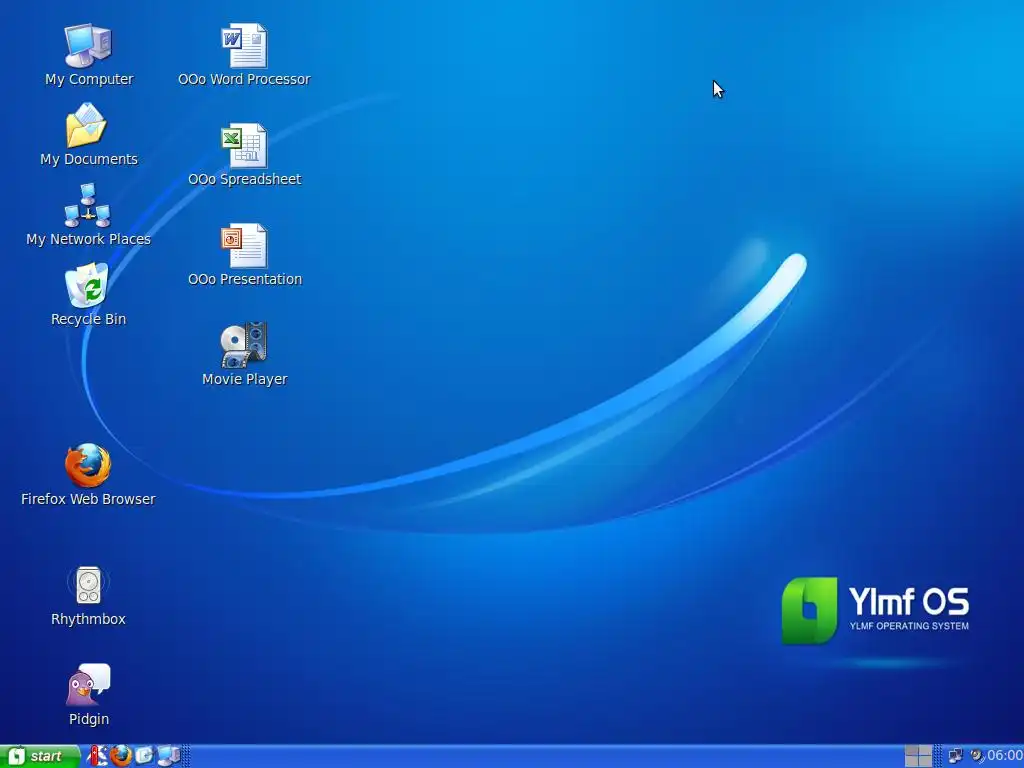The height and width of the screenshot is (768, 1024).
Task: Click the red Swiss-army-knife icon in quick launch
Action: [x=97, y=756]
